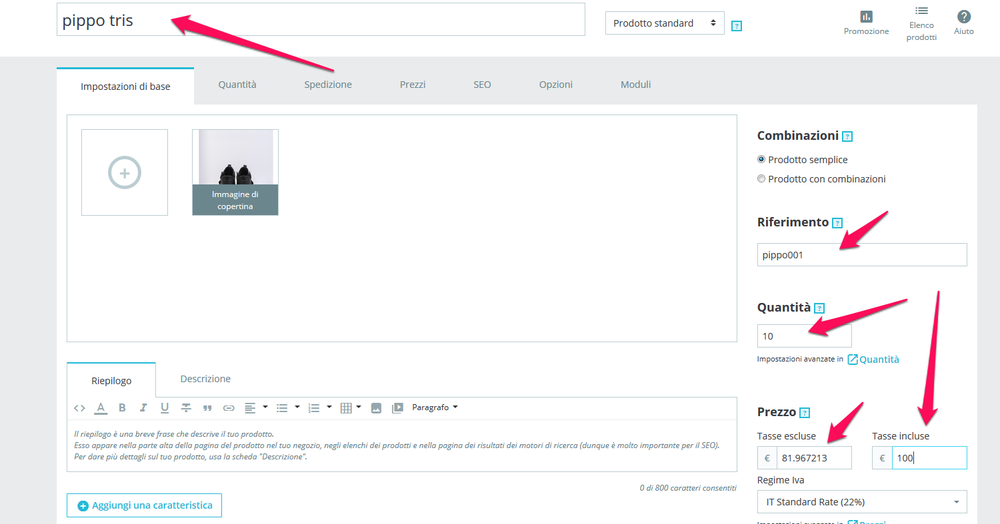
Task: Switch to the Moduli tab
Action: (636, 85)
